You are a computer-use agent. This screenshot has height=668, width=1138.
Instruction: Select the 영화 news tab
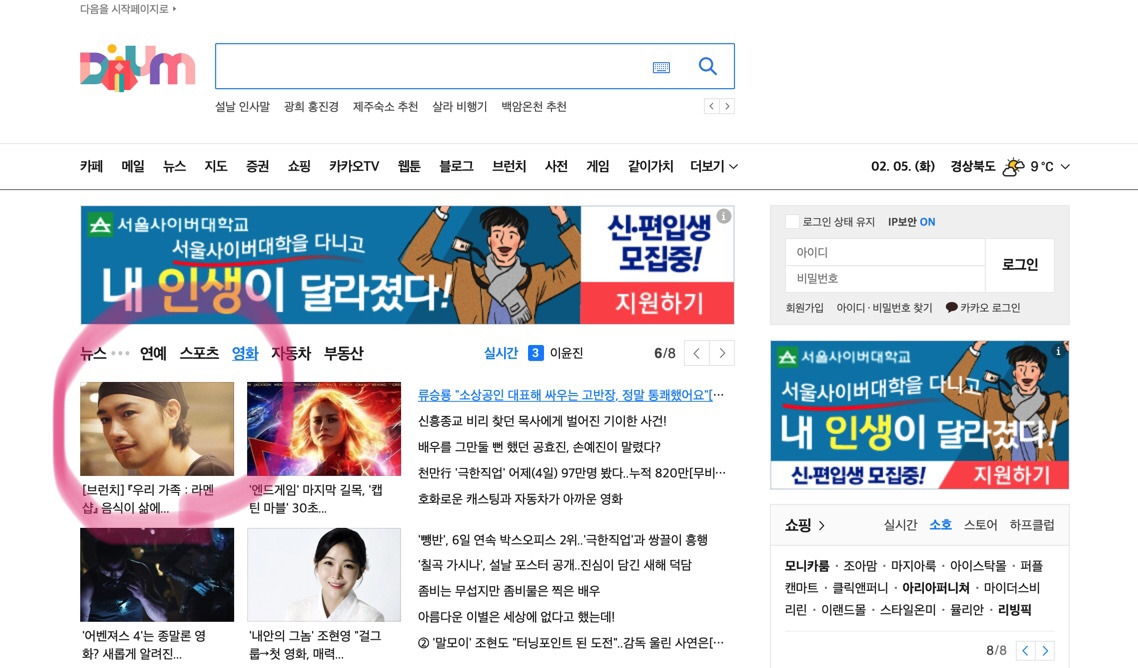point(245,354)
